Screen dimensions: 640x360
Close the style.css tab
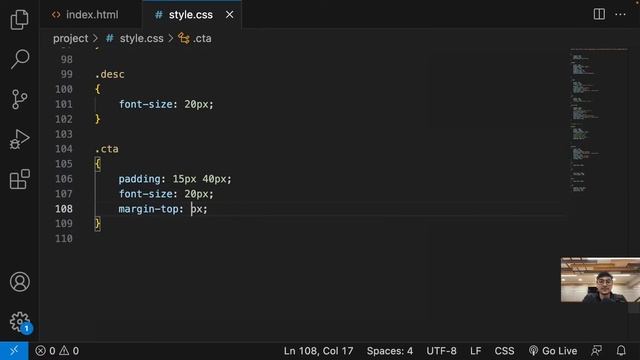tap(229, 15)
